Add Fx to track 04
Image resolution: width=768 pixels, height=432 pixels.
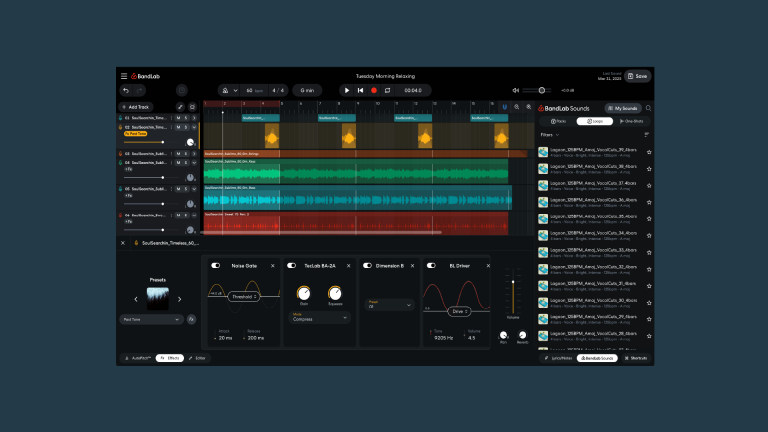coord(128,169)
